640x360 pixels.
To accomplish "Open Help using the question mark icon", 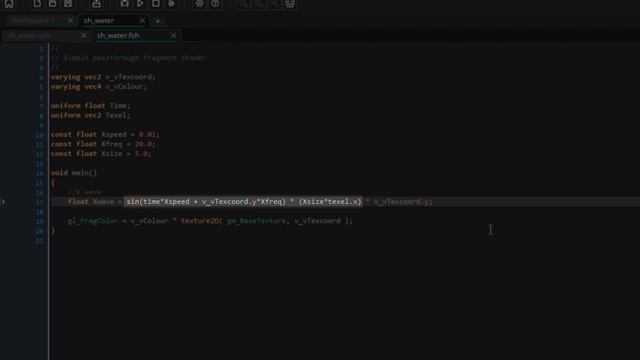I will (215, 4).
